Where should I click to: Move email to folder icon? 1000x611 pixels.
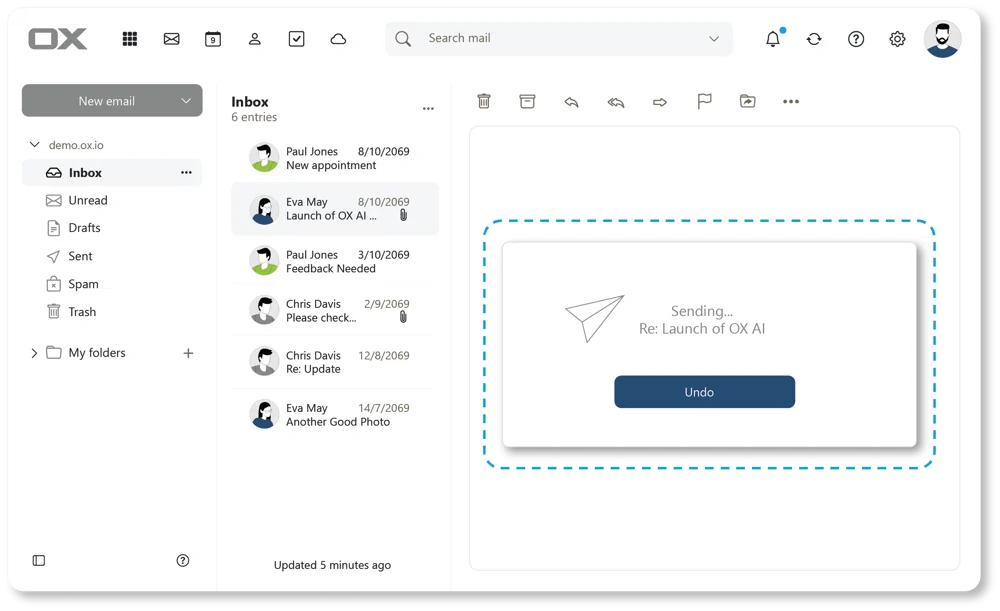point(747,101)
